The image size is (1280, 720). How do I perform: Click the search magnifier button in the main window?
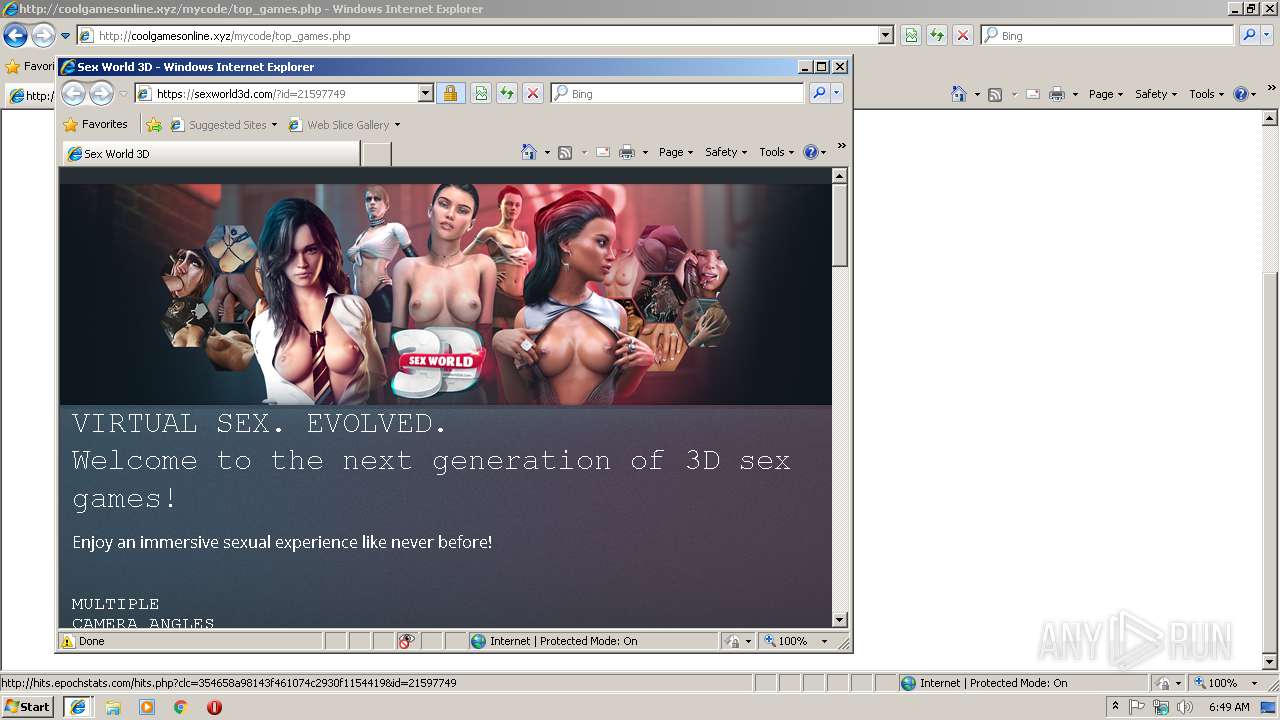click(1249, 36)
